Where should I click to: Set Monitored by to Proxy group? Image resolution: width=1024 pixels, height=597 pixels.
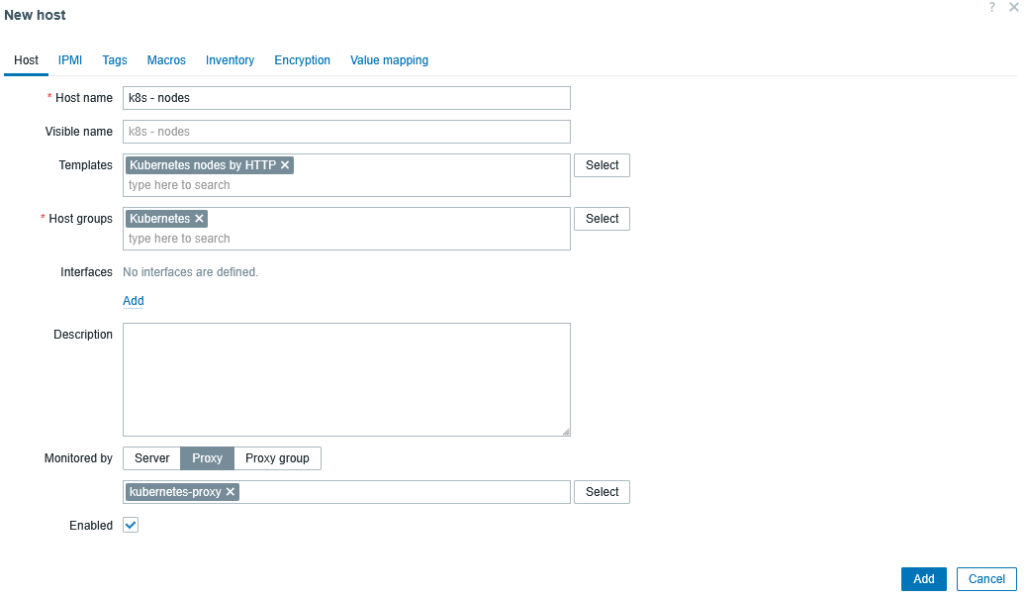(277, 458)
